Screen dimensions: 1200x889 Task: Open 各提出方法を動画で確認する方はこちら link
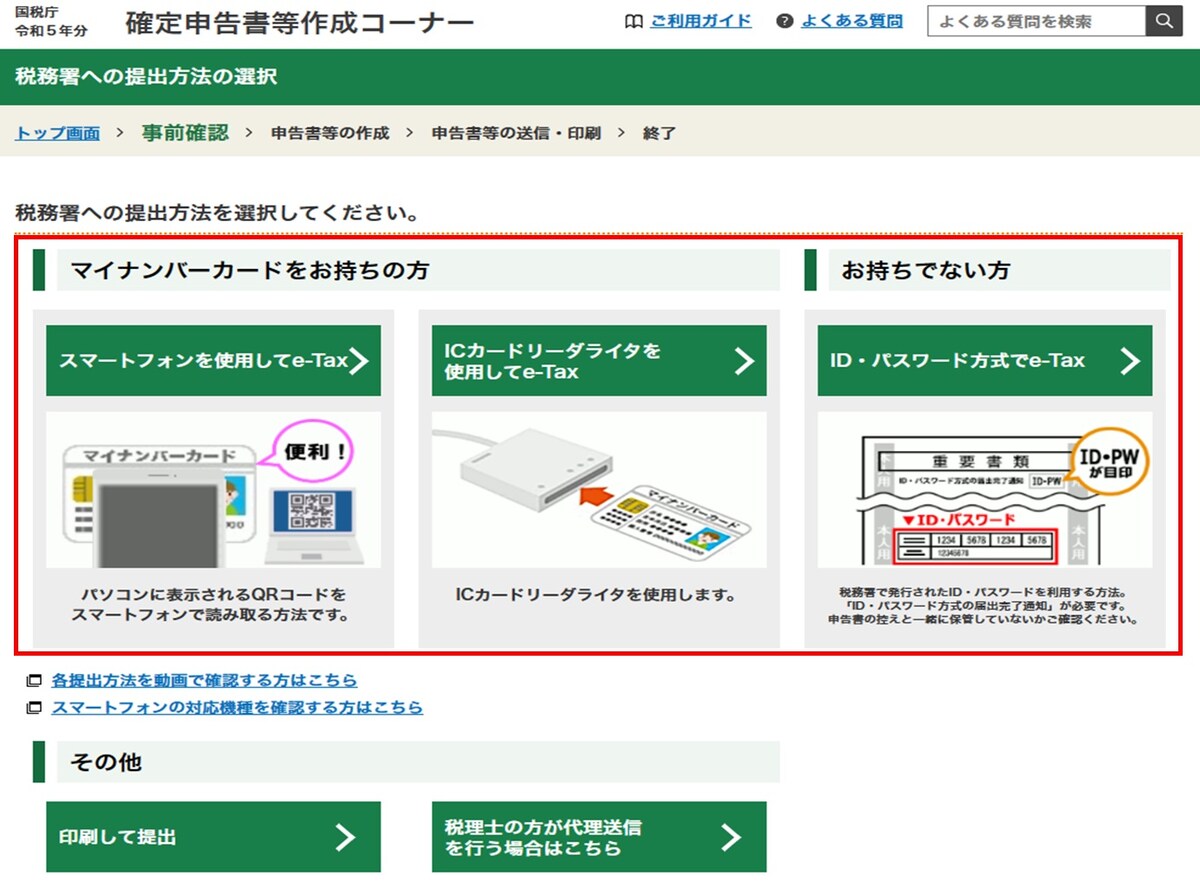tap(204, 681)
